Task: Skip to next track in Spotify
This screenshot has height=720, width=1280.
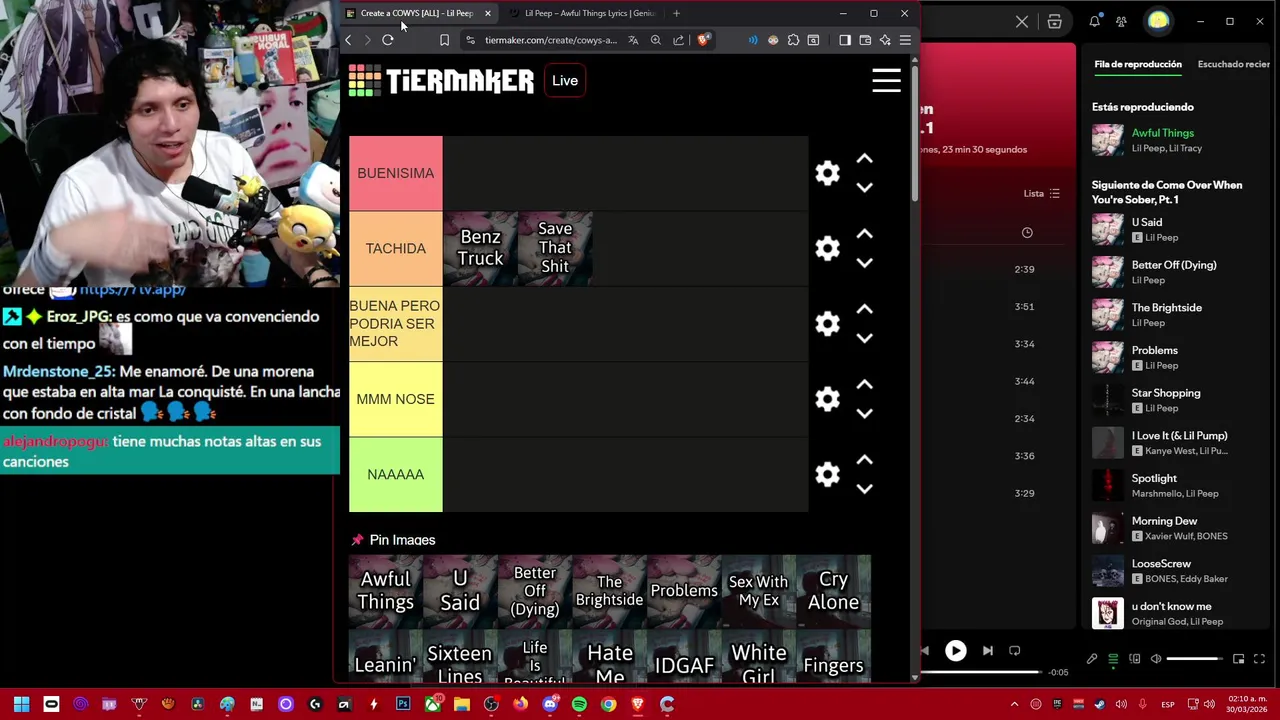Action: (988, 651)
